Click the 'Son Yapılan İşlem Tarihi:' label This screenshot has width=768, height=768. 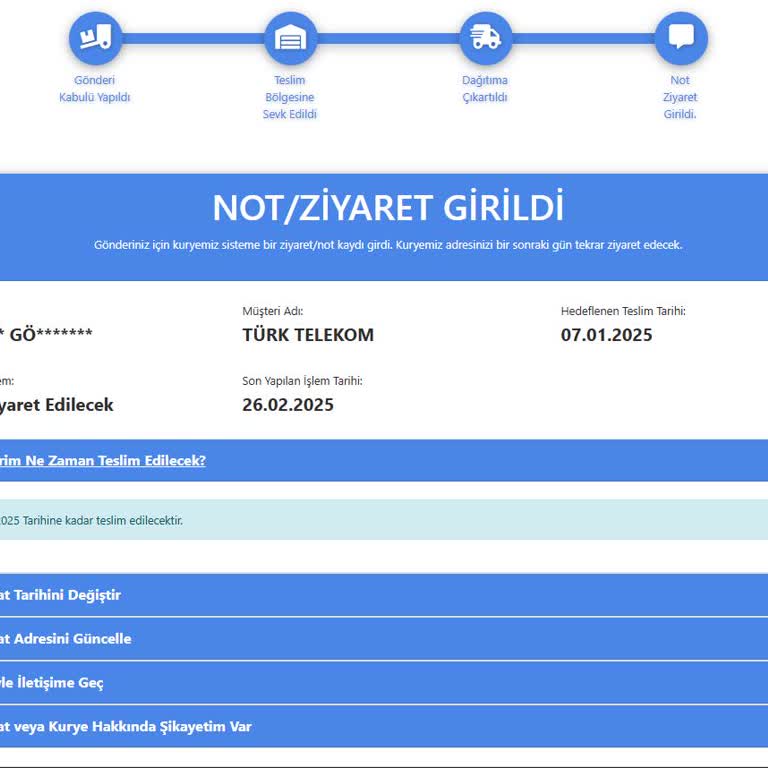point(302,381)
